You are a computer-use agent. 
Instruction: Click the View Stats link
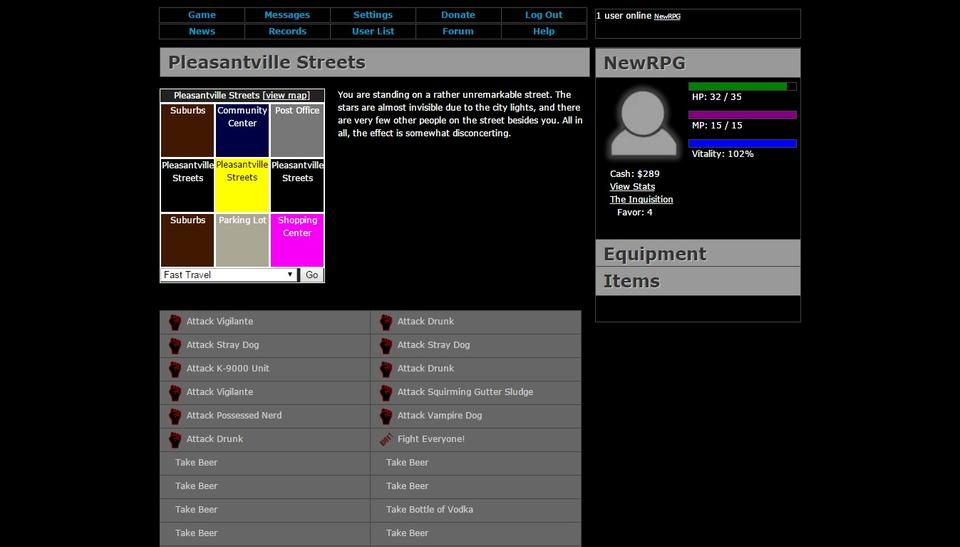[x=632, y=187]
